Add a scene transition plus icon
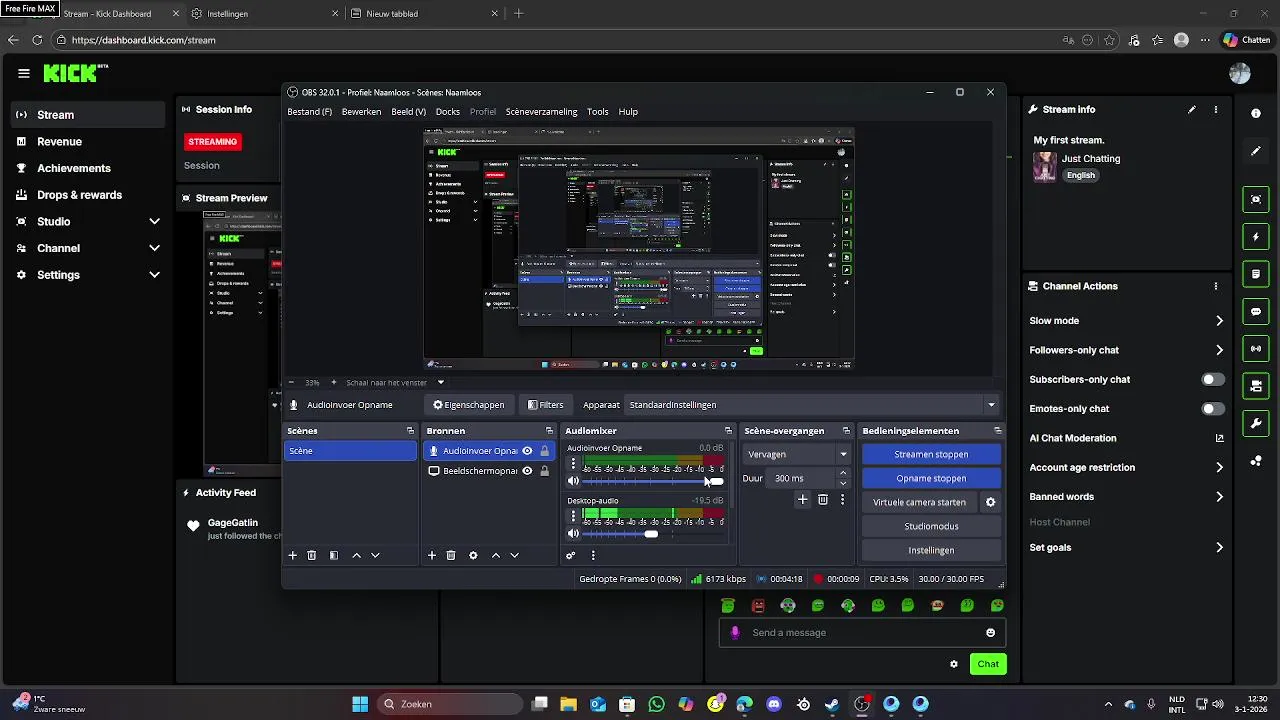1280x720 pixels. 802,499
